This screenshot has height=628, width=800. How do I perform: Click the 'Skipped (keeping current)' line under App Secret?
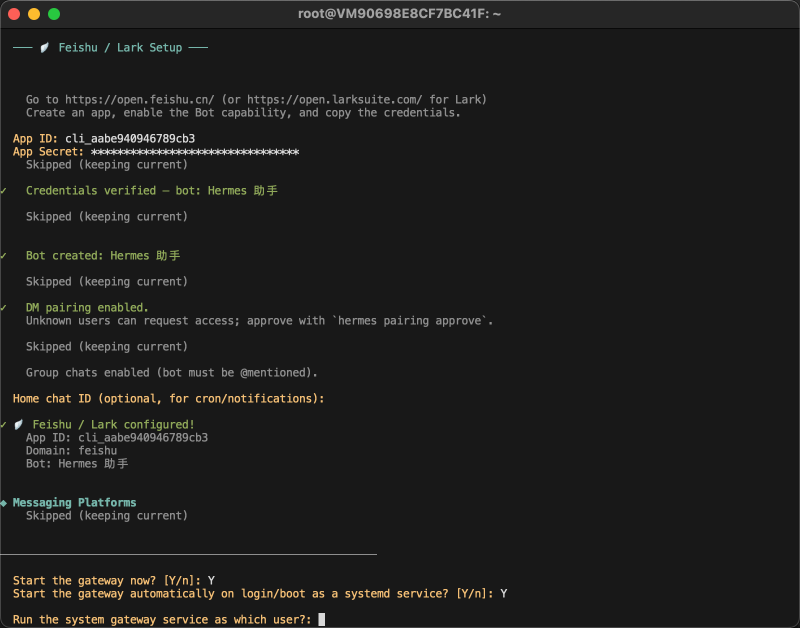pyautogui.click(x=107, y=165)
